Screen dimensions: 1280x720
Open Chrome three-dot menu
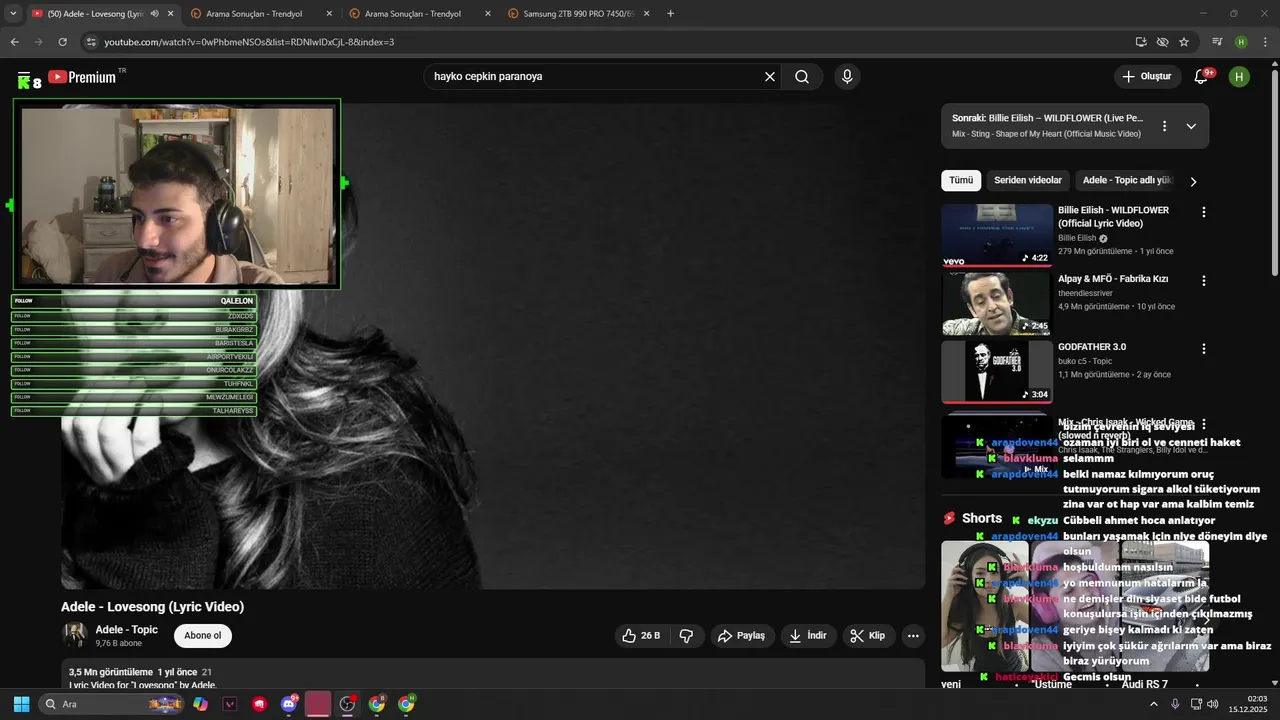coord(1264,42)
